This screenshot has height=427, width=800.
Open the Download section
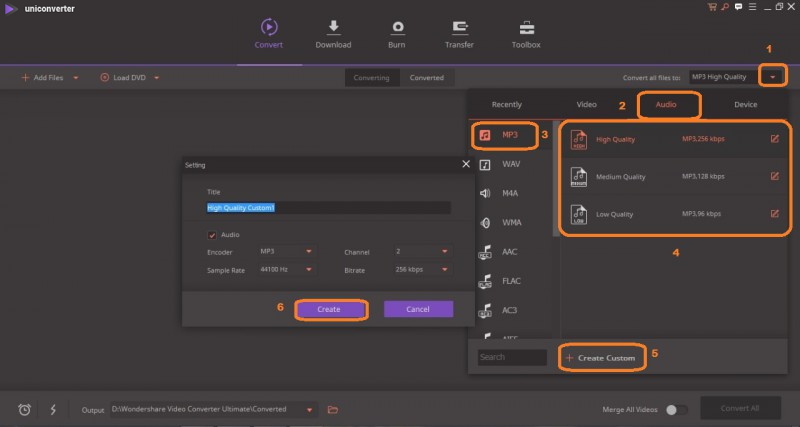pos(333,34)
